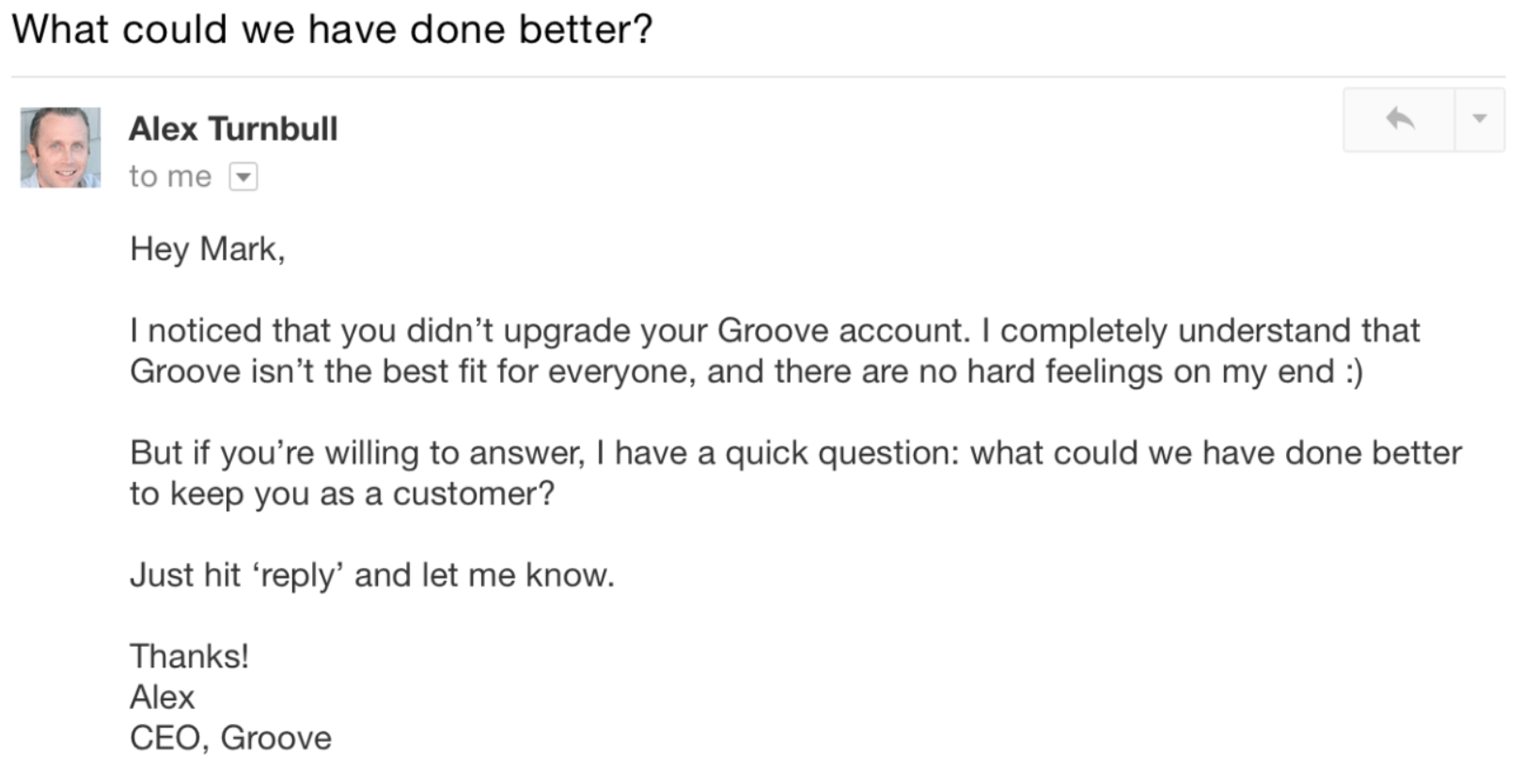Click the line "Just hit 'reply' and let me know."
This screenshot has width=1521, height=784.
(x=372, y=574)
